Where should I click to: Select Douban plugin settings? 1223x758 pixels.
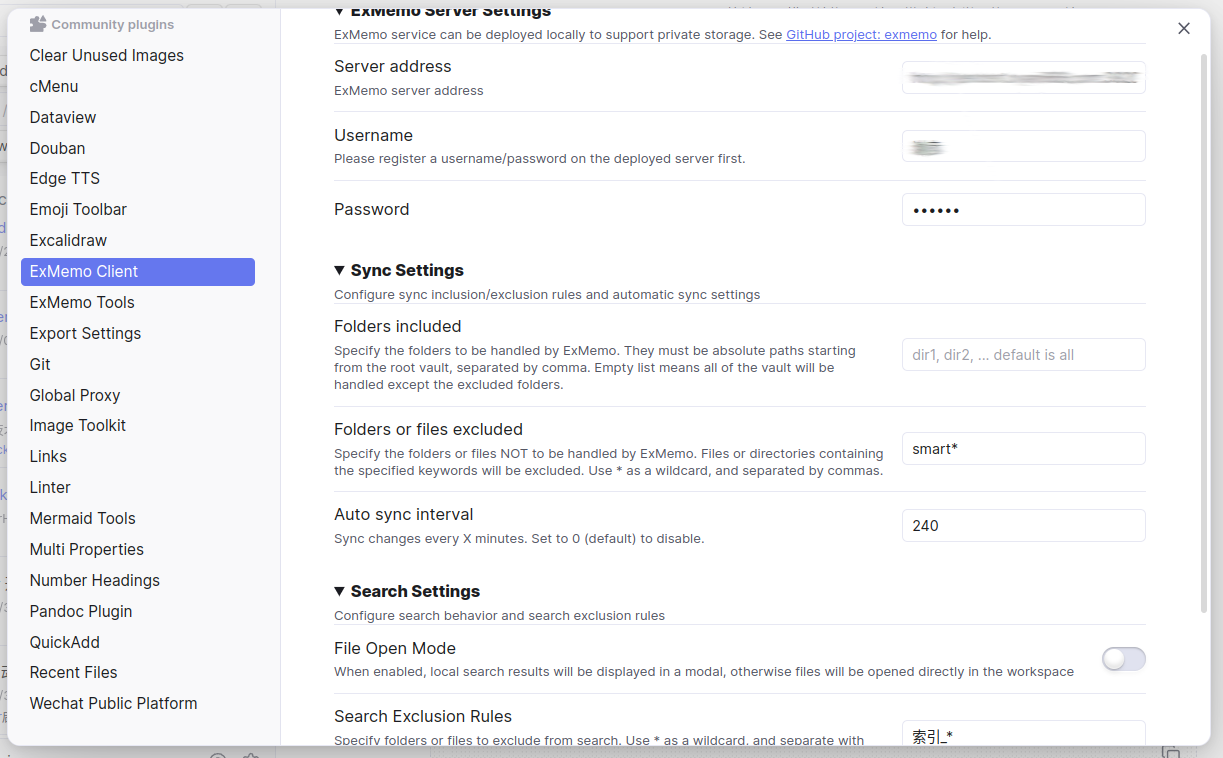click(138, 148)
